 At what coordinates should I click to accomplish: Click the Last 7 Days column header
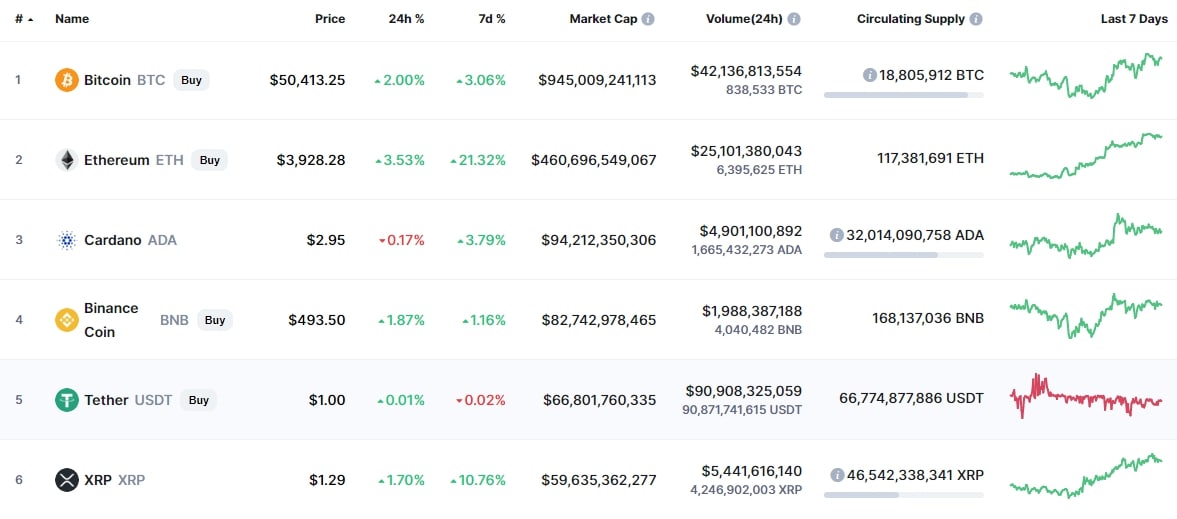[x=1134, y=20]
